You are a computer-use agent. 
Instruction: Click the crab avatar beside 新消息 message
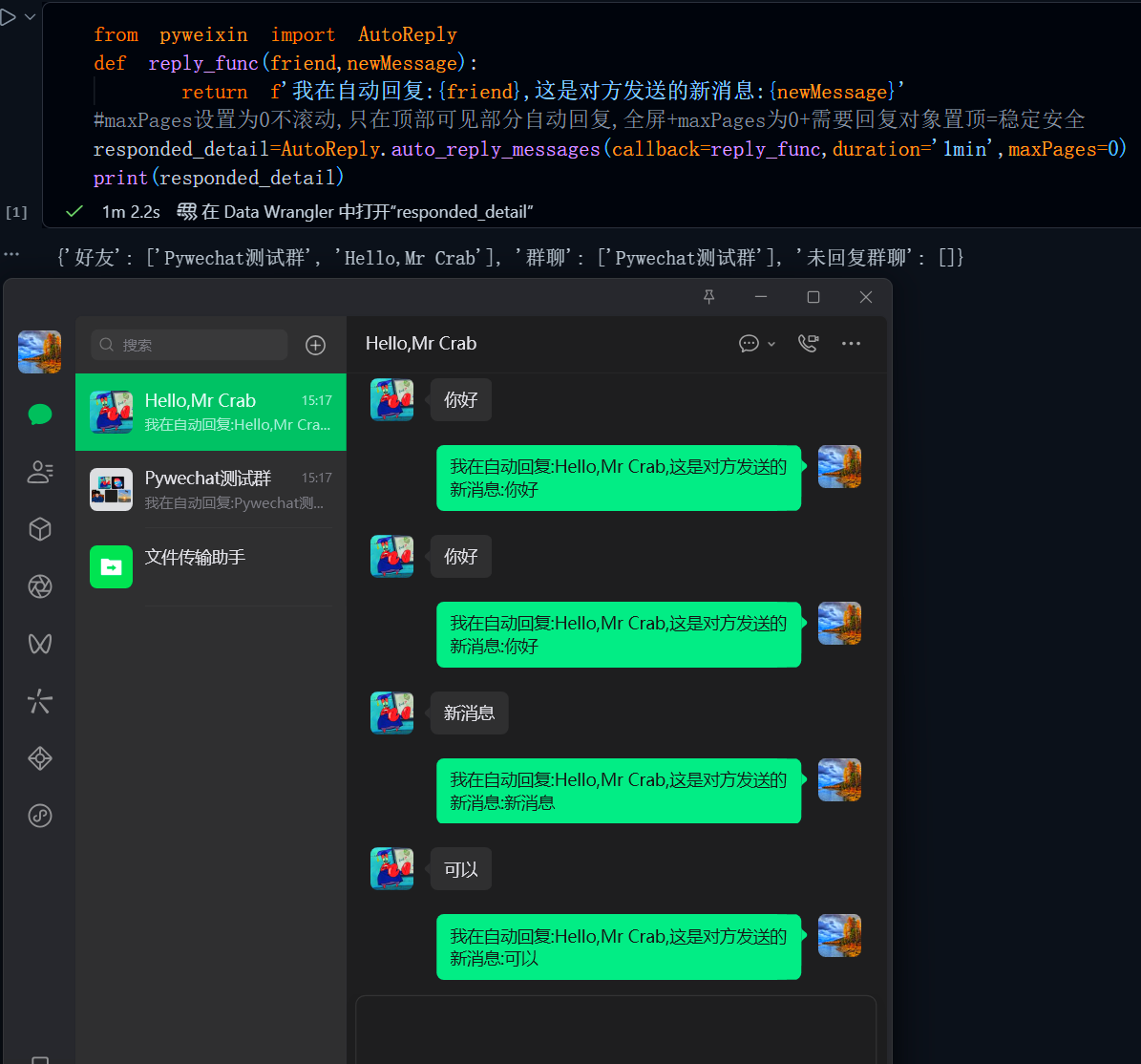(392, 713)
